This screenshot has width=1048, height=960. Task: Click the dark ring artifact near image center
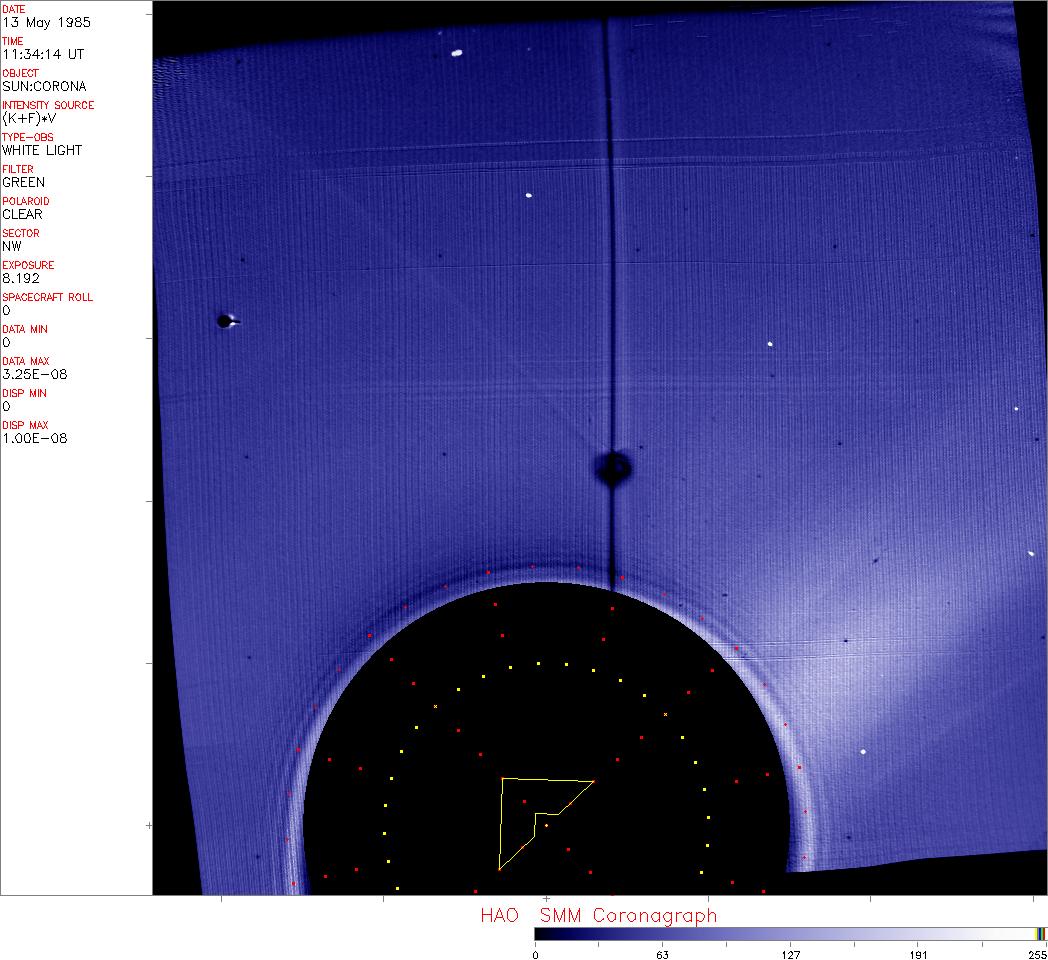612,468
